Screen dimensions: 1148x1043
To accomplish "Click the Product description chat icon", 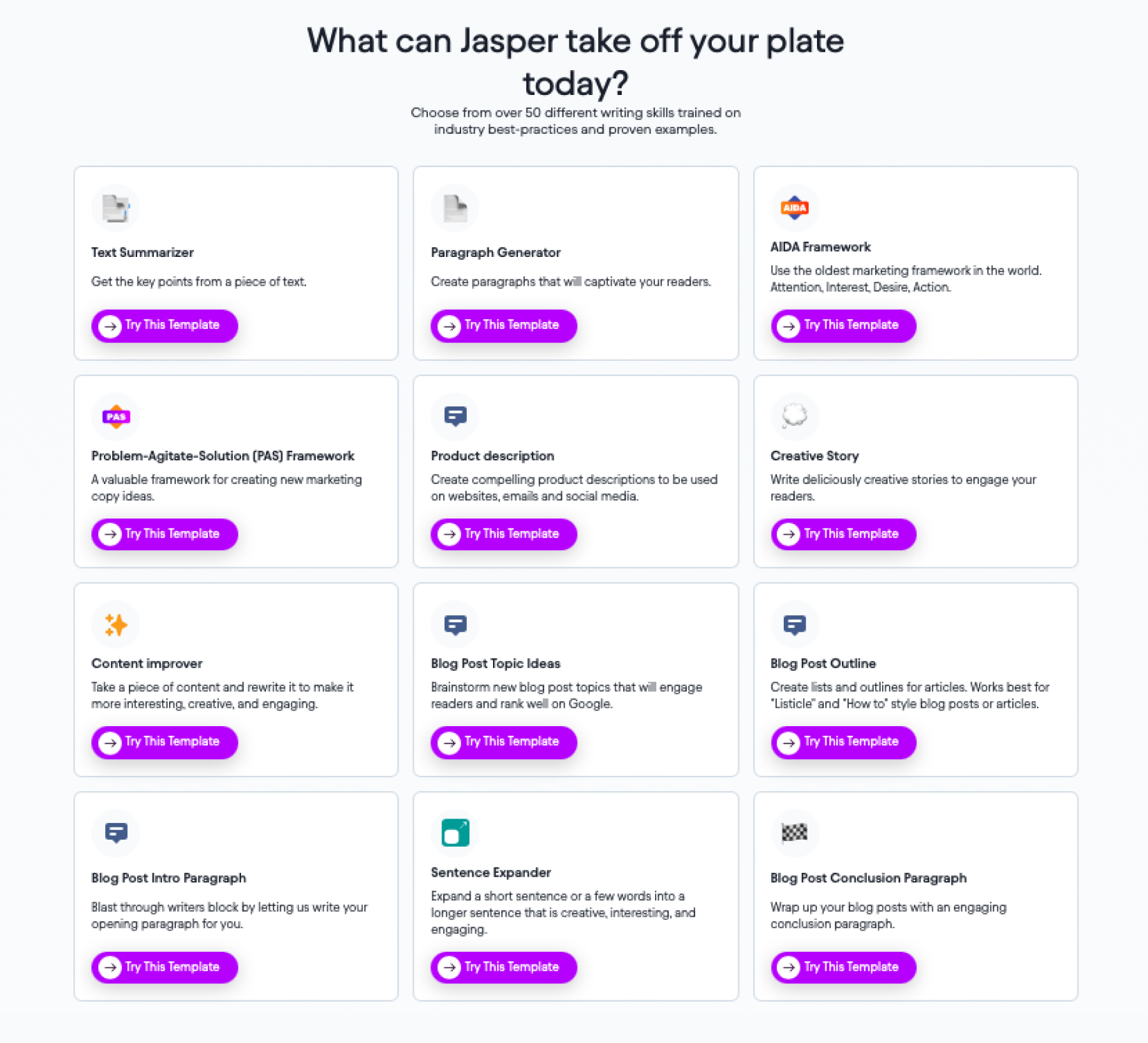I will coord(455,417).
